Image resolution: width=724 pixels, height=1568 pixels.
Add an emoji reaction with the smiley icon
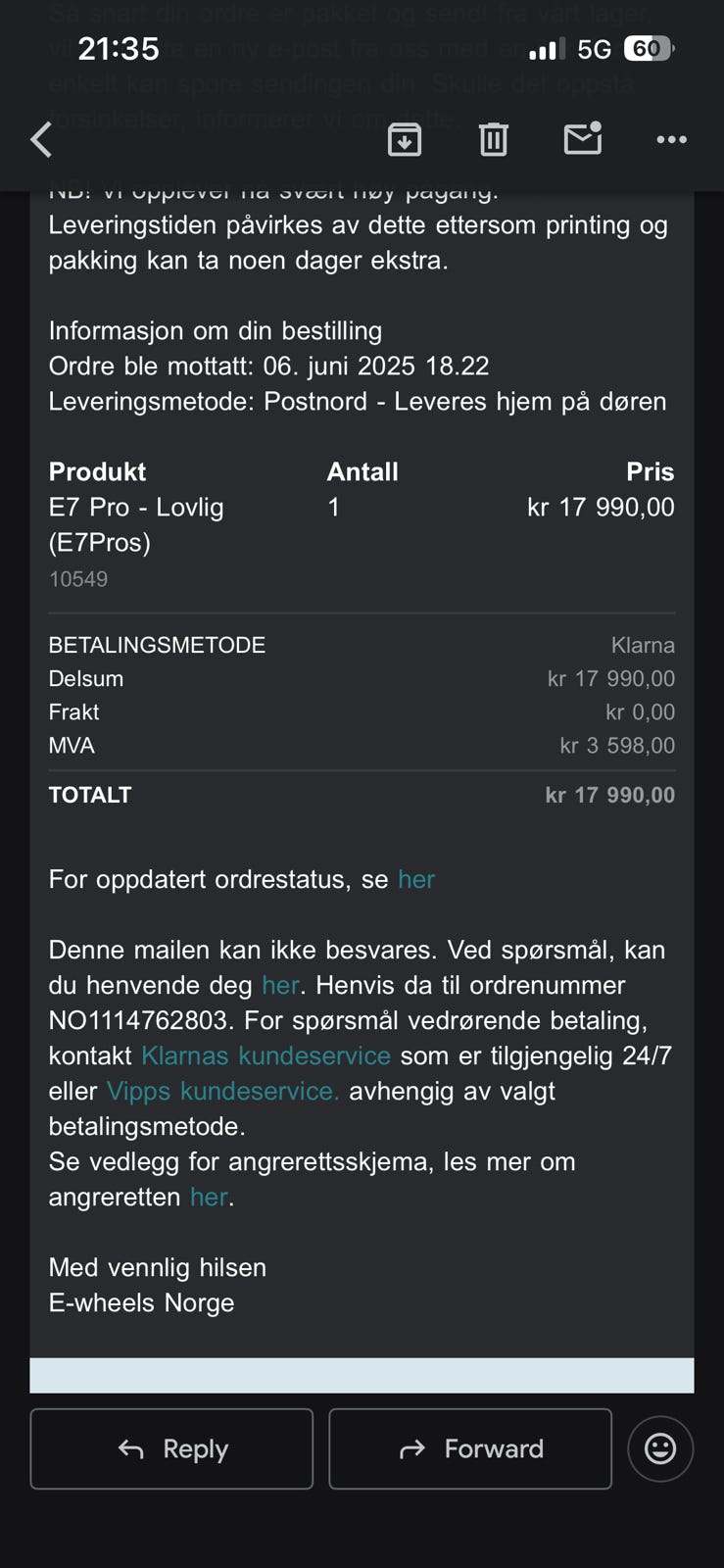pyautogui.click(x=660, y=1448)
